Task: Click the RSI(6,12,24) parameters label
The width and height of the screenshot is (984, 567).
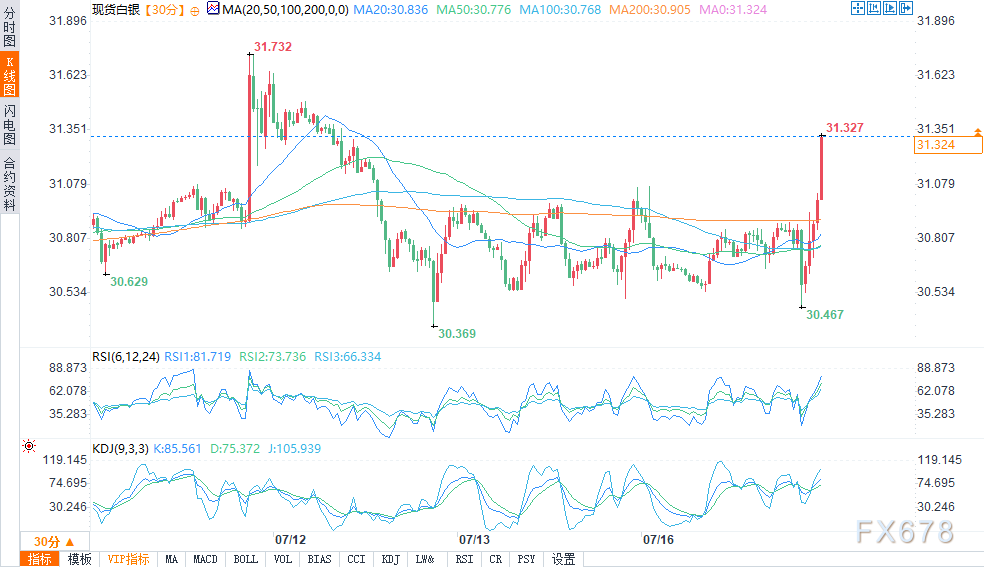Action: [126, 357]
